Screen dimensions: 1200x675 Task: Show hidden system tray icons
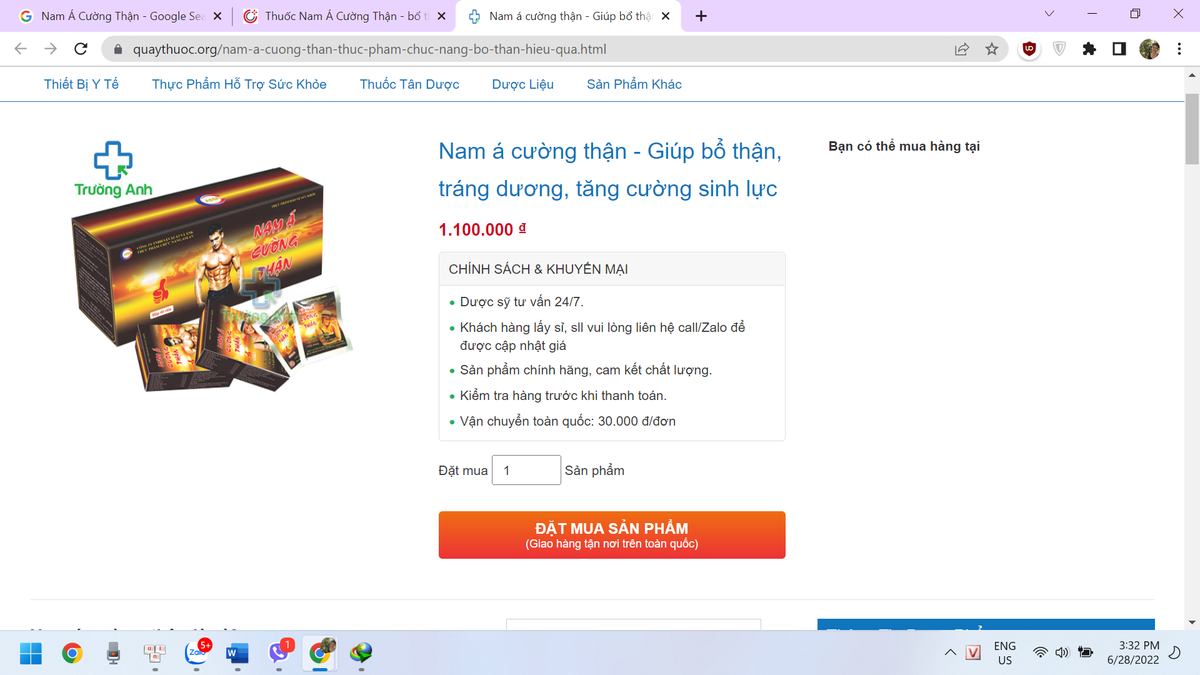(x=950, y=653)
